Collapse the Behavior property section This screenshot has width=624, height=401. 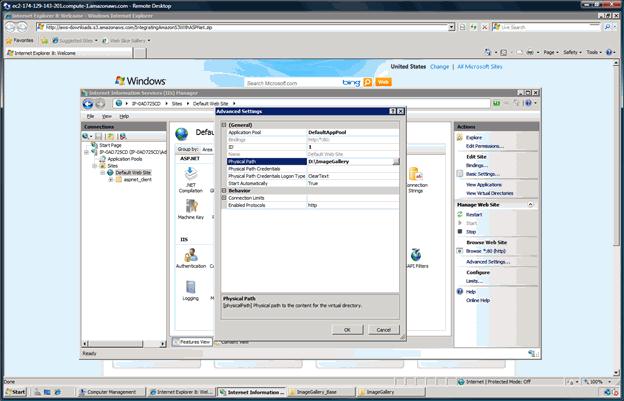pos(224,191)
